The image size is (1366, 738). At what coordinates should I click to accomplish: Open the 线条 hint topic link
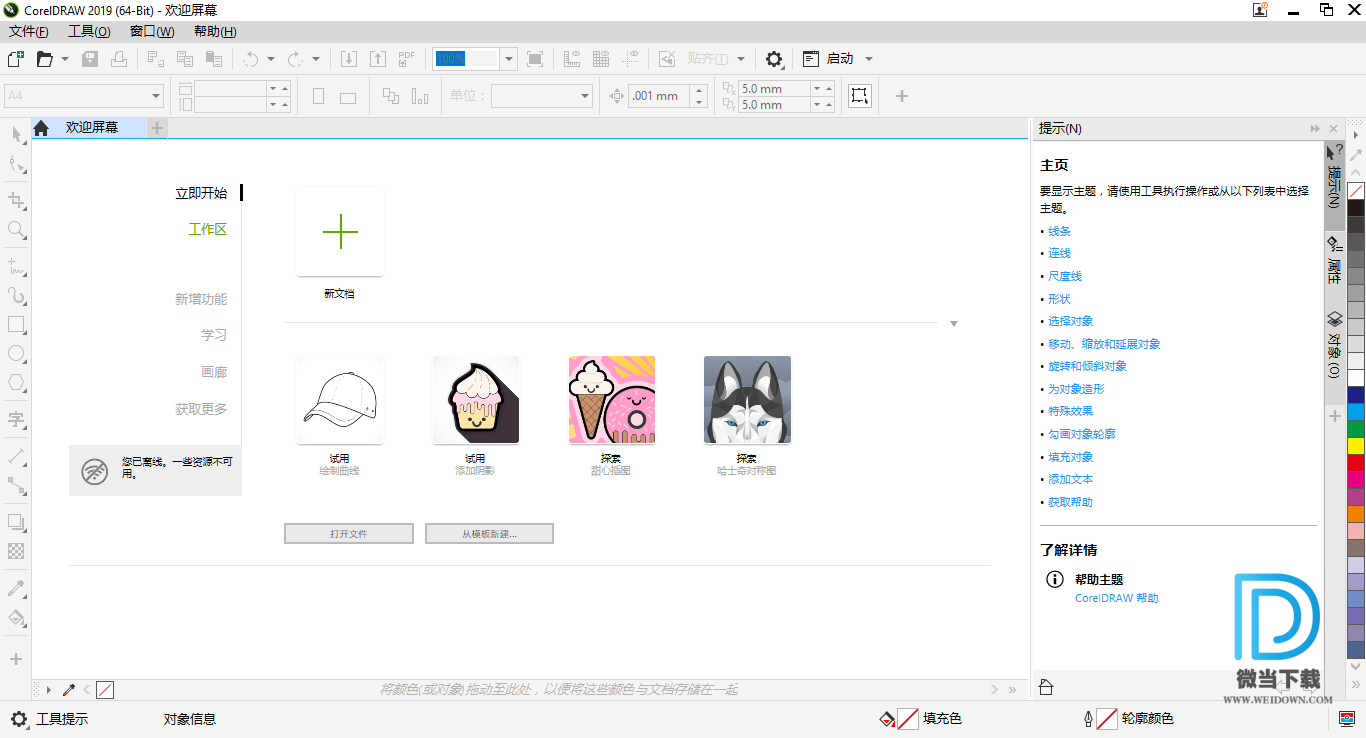coord(1059,231)
